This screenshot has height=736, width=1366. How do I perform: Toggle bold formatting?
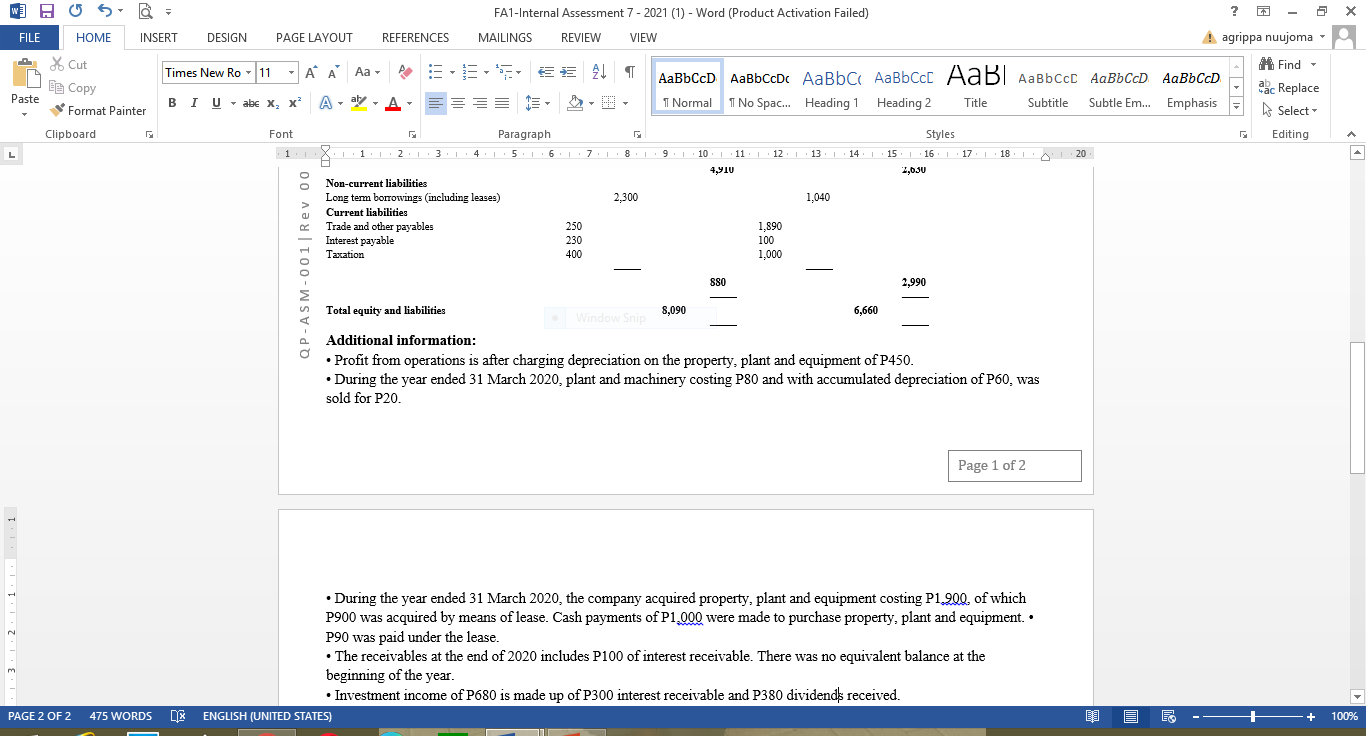172,102
